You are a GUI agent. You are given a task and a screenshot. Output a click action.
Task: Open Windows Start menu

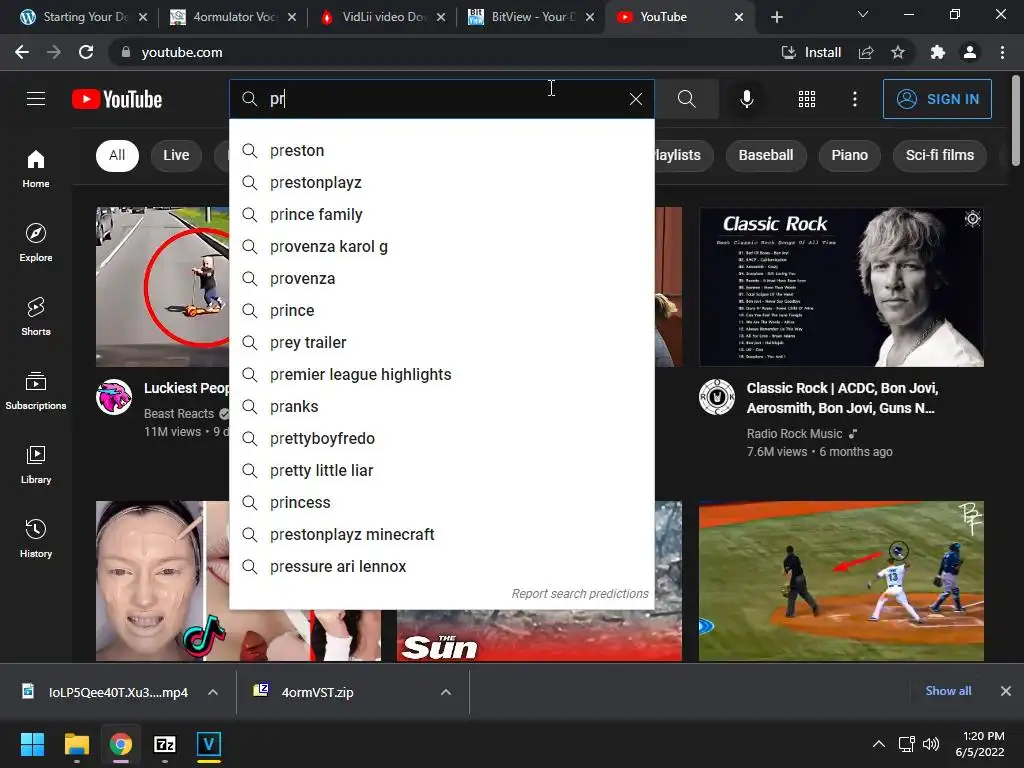pos(32,744)
